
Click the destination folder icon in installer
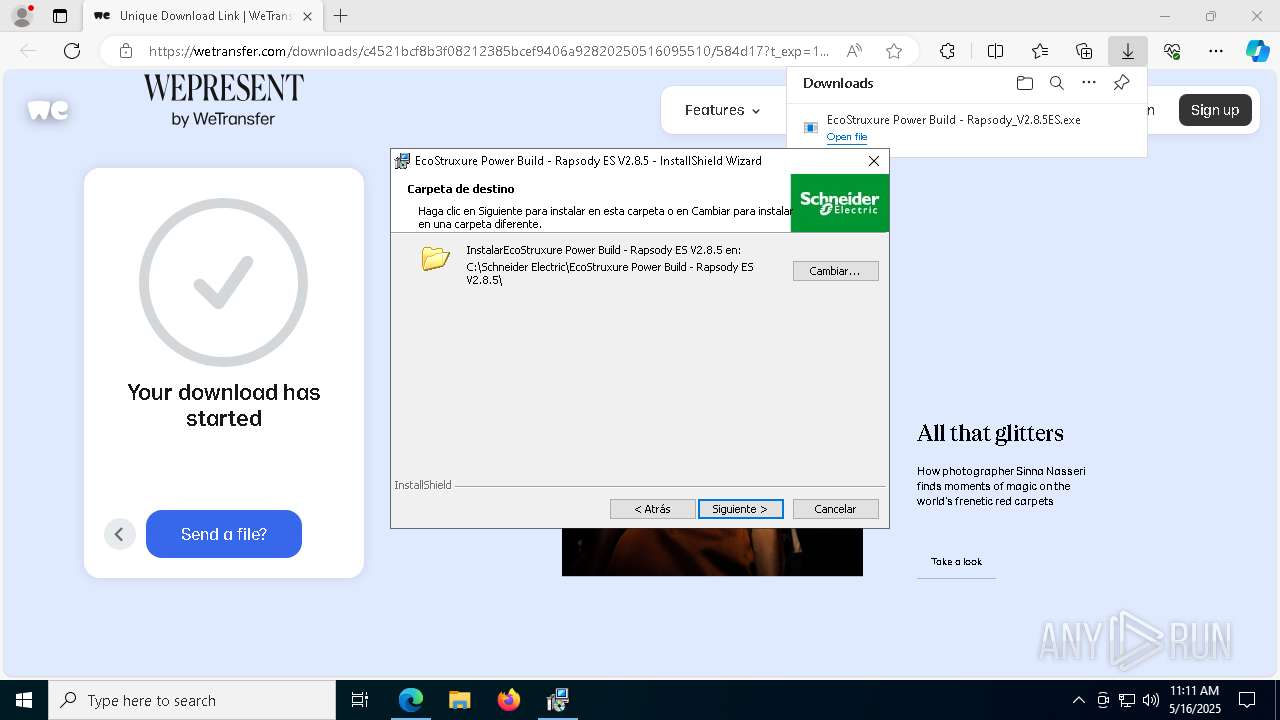(x=435, y=258)
